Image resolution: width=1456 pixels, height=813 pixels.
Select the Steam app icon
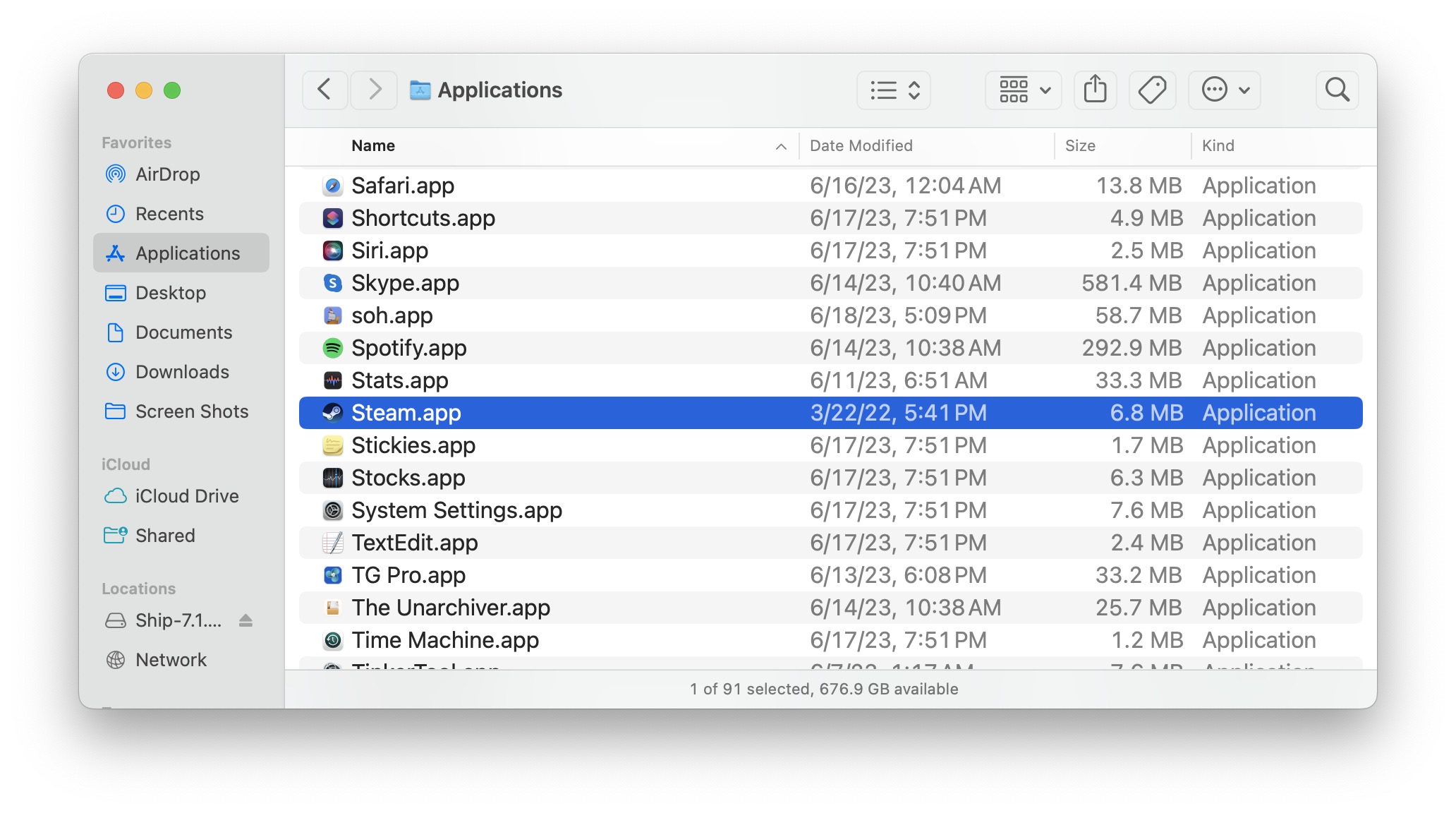pos(332,413)
